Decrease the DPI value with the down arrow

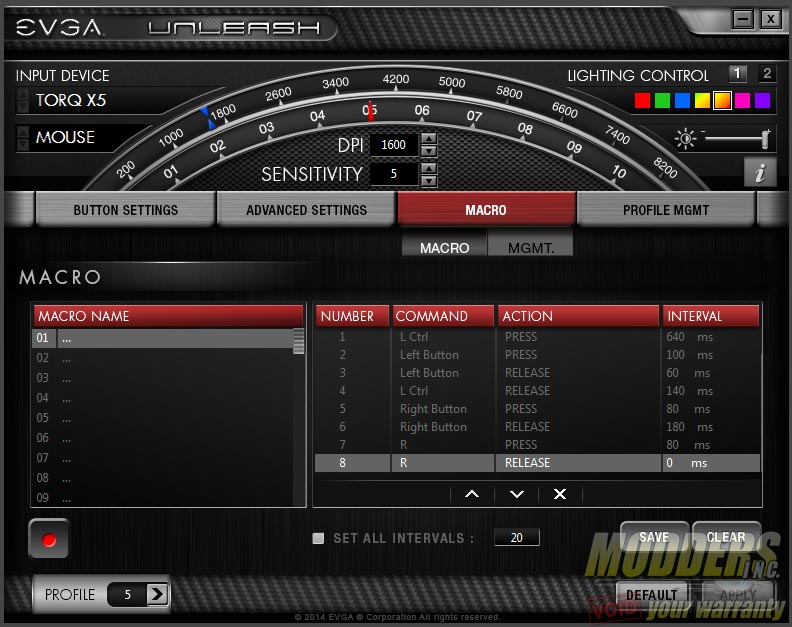pyautogui.click(x=429, y=151)
